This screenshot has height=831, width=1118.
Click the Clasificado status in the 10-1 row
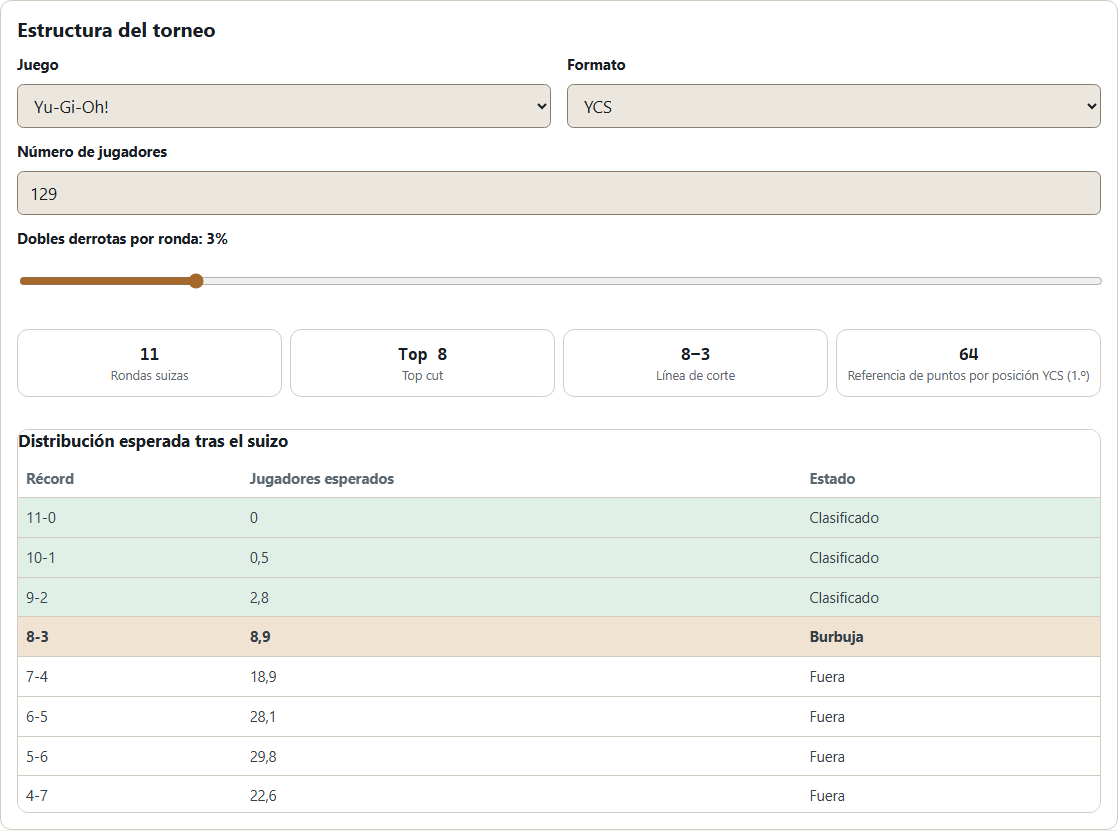(x=844, y=558)
